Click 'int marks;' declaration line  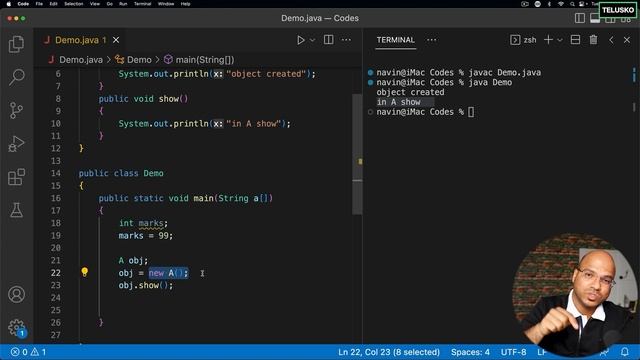(x=143, y=223)
